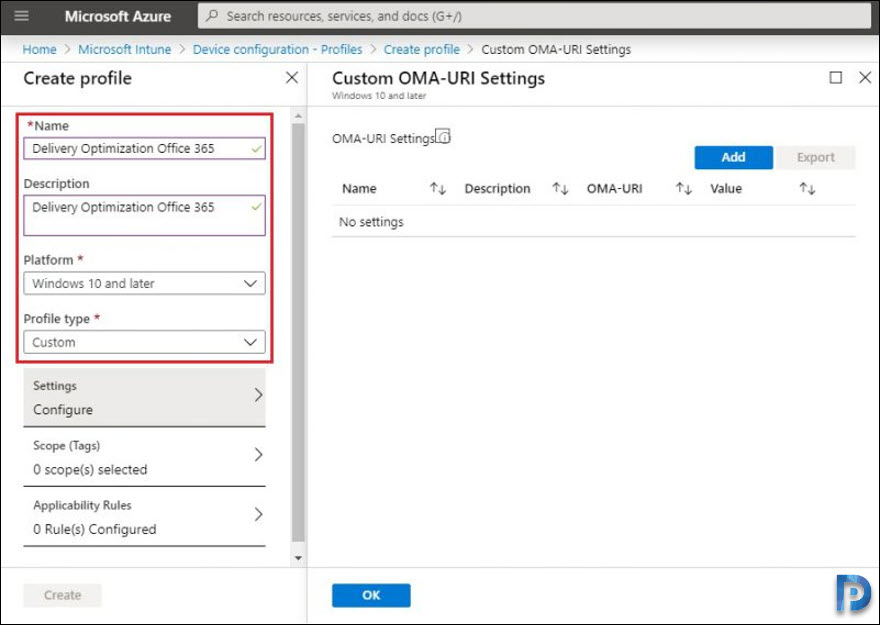
Task: Show OMA-URI Settings info tooltip icon
Action: [x=443, y=136]
